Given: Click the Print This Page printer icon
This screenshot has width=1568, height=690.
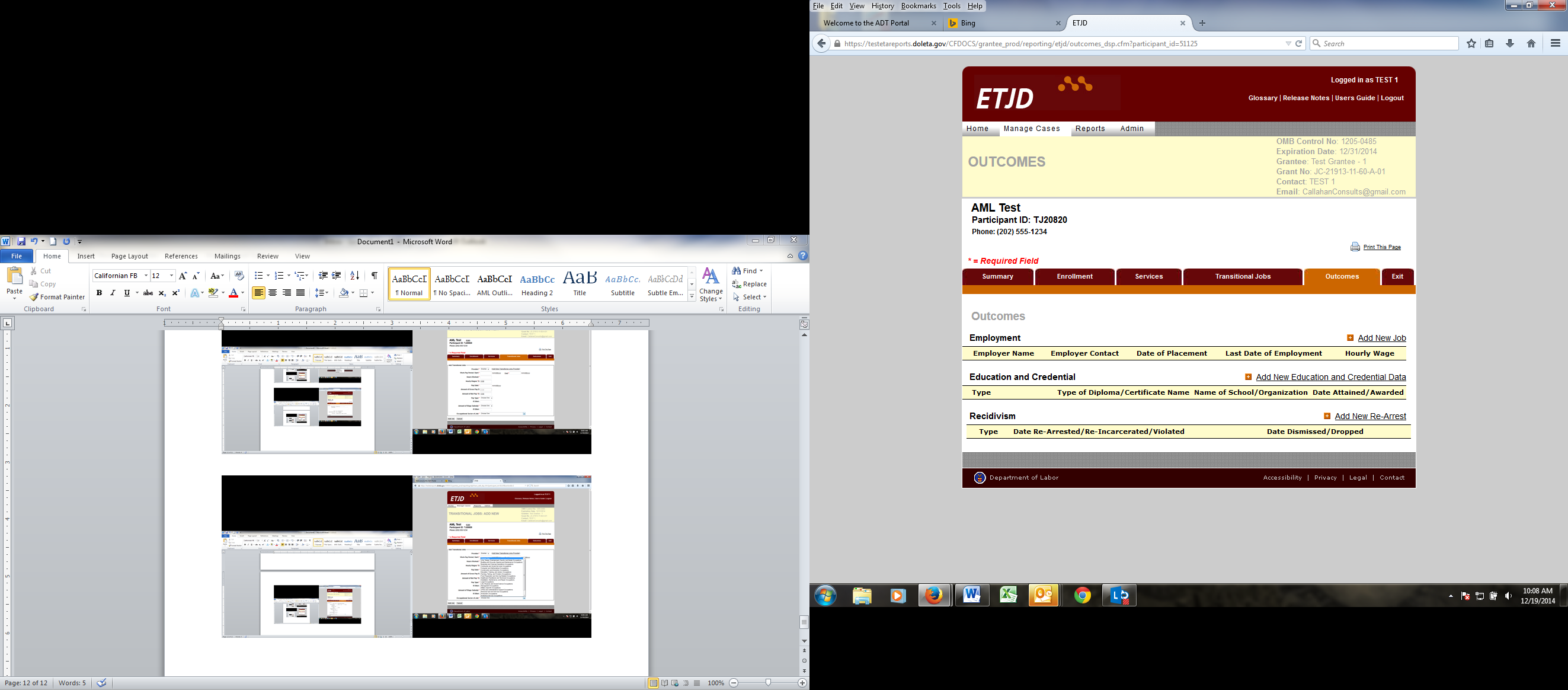Looking at the screenshot, I should click(x=1355, y=247).
